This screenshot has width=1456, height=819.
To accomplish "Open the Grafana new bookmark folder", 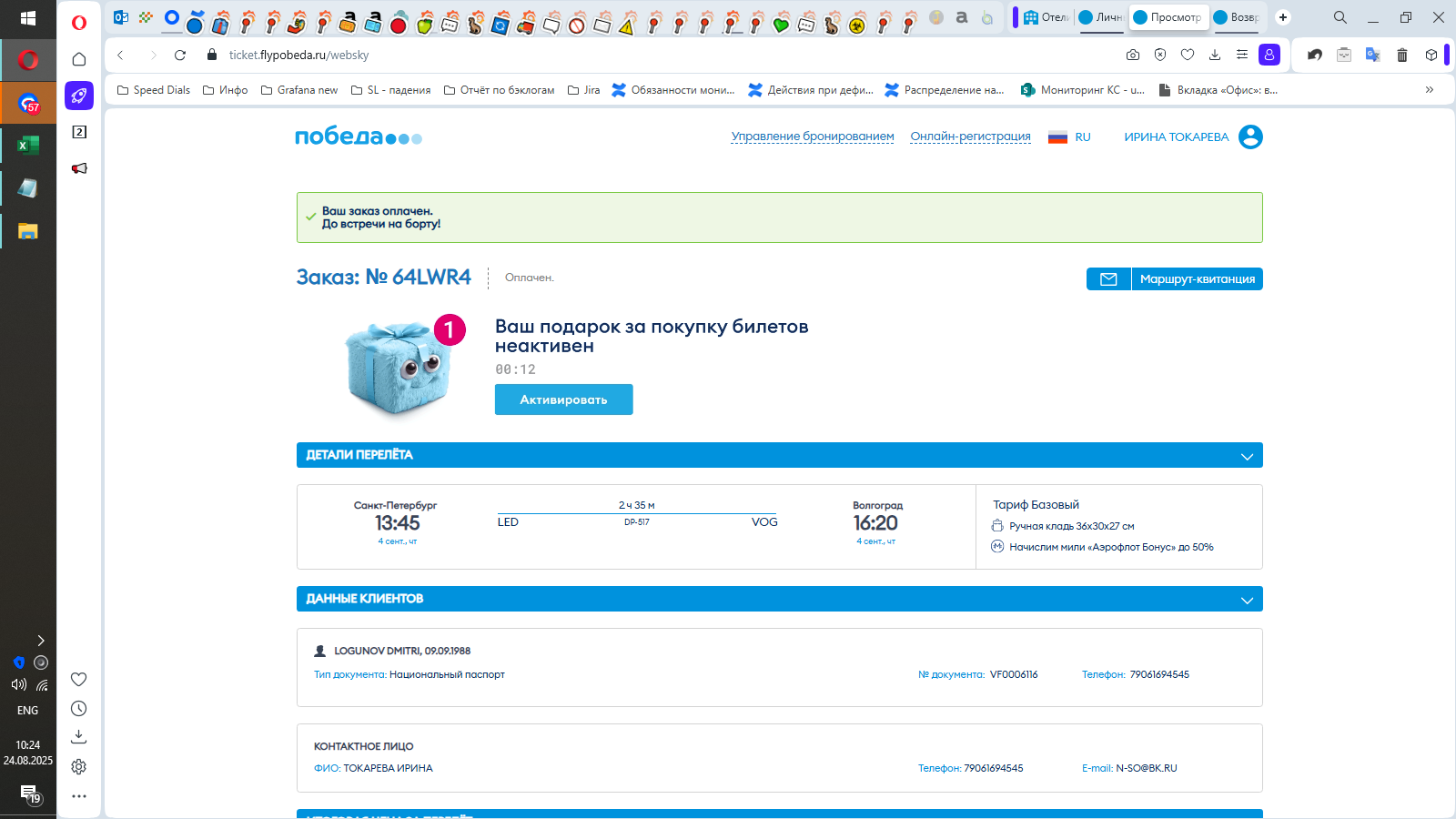I will (x=299, y=90).
